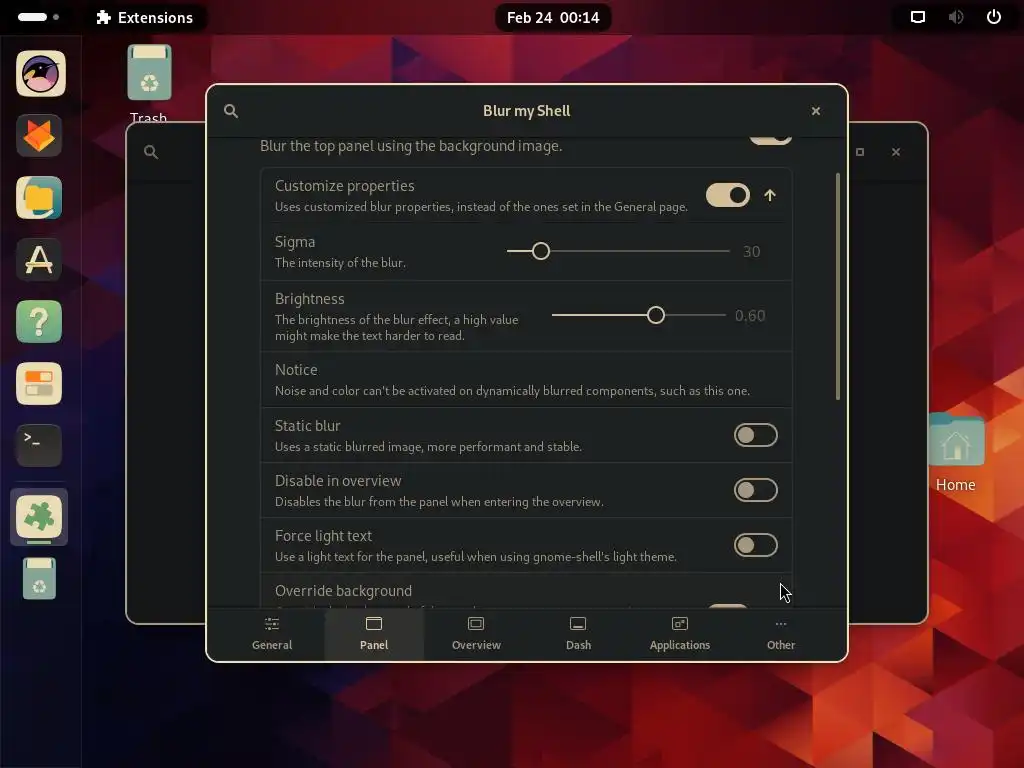This screenshot has width=1024, height=768.
Task: Select the Panel tab
Action: 374,633
